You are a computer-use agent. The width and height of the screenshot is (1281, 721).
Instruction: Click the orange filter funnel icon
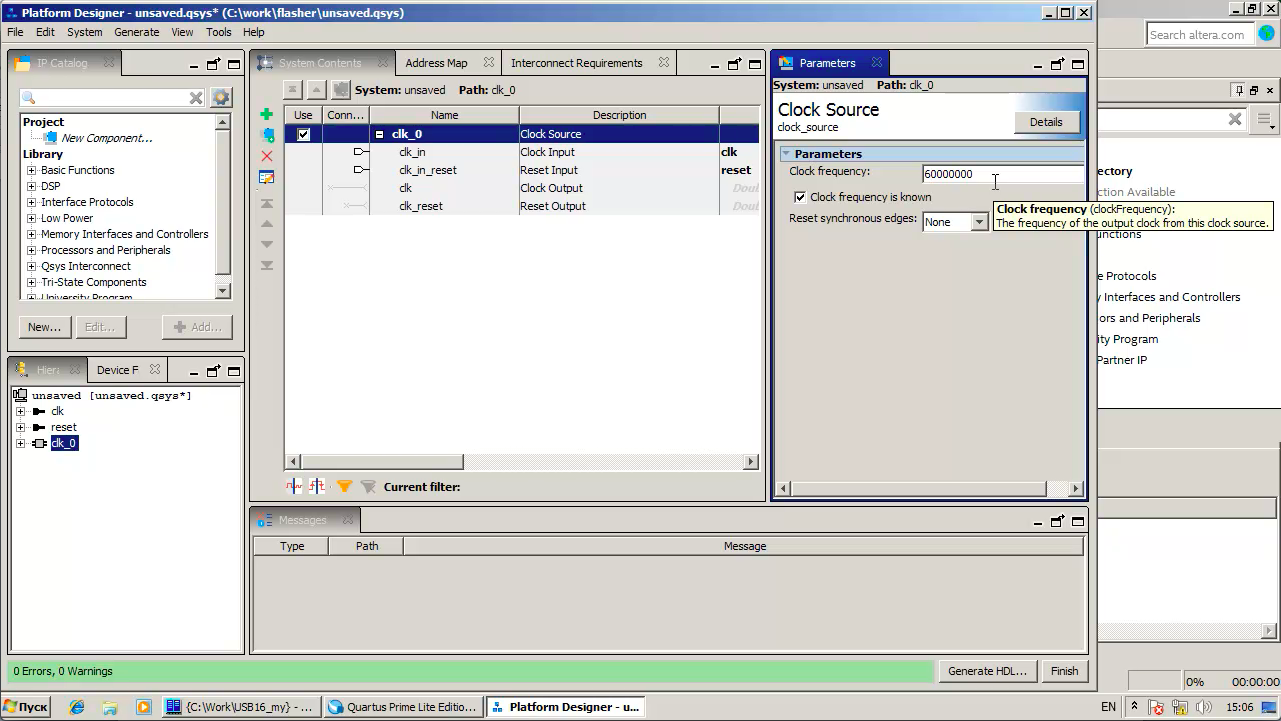click(x=344, y=487)
